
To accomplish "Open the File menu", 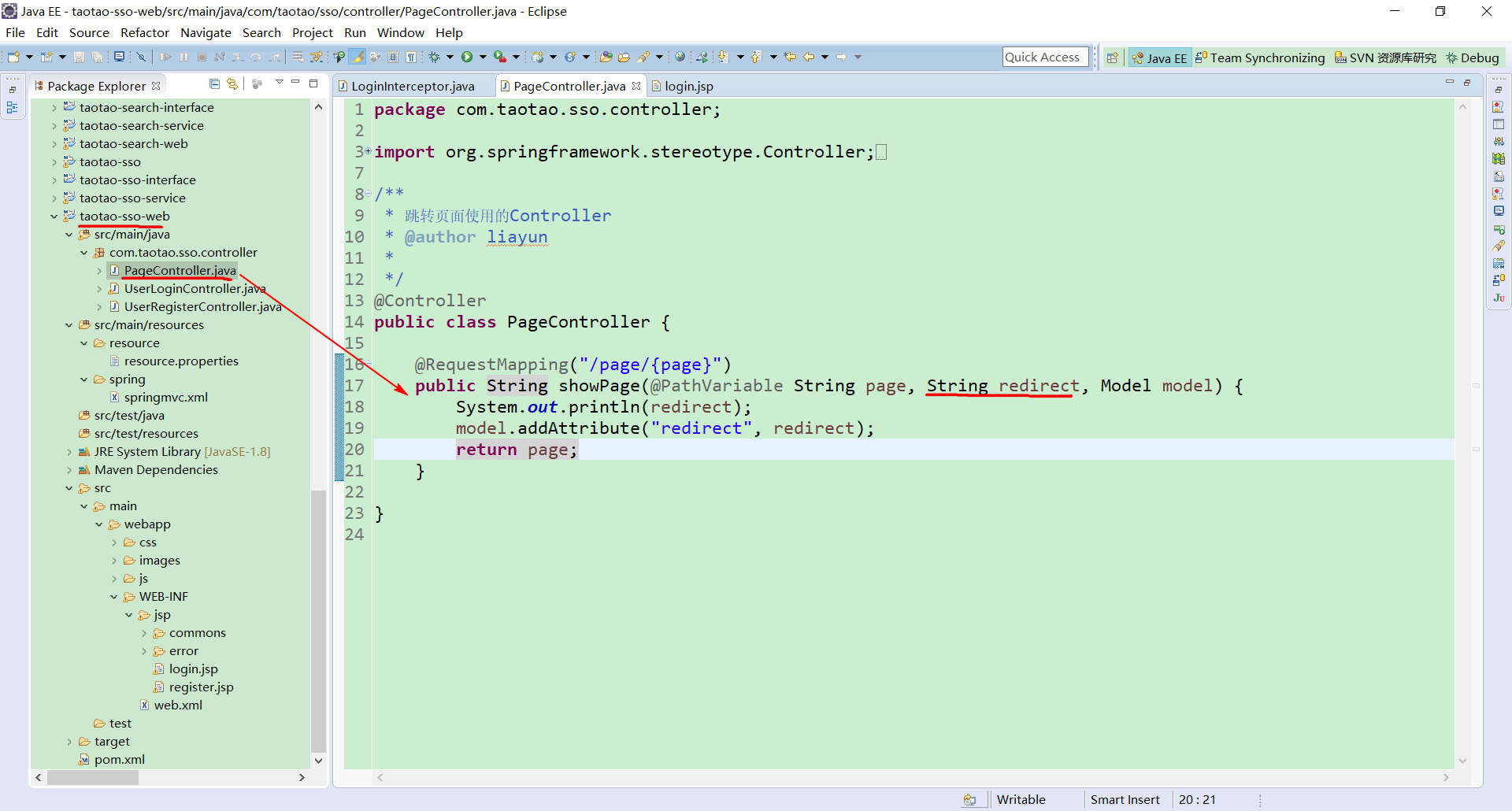I will [15, 32].
